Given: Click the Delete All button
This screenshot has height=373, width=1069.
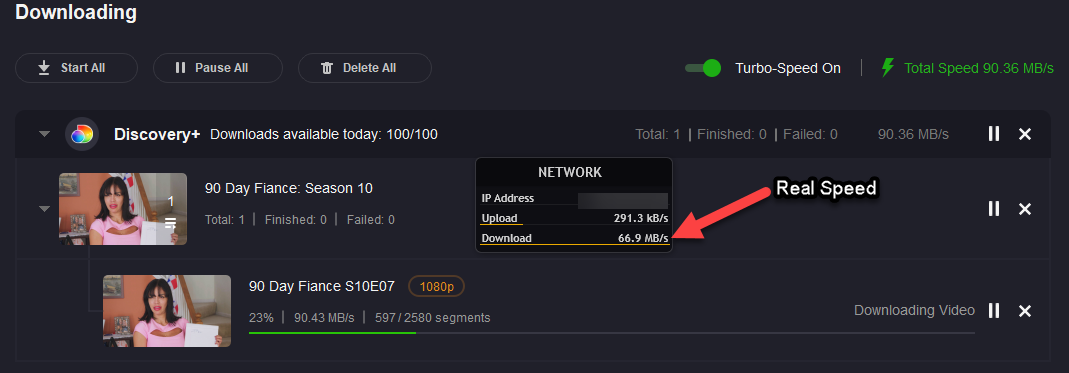Looking at the screenshot, I should pos(365,68).
